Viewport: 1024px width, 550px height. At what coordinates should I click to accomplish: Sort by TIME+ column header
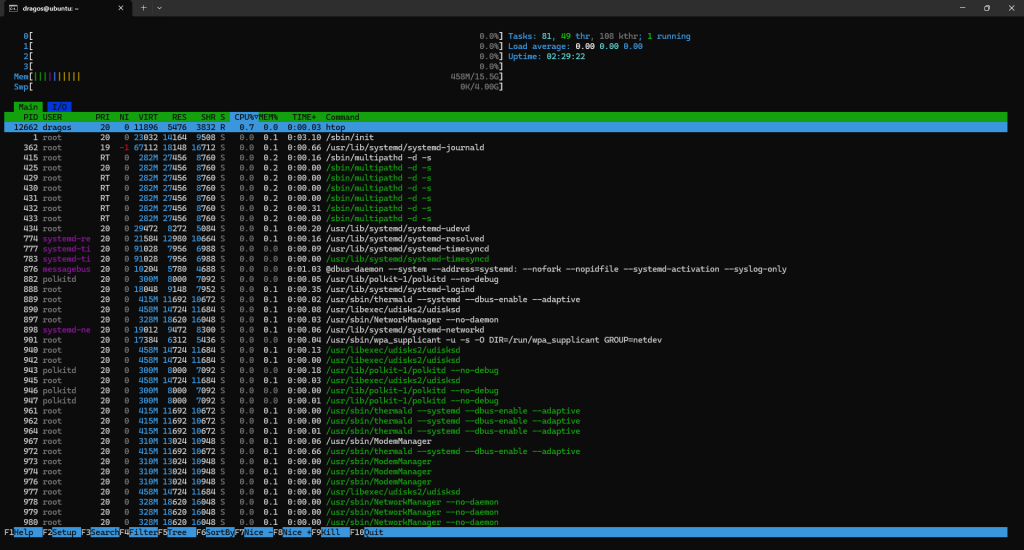304,117
